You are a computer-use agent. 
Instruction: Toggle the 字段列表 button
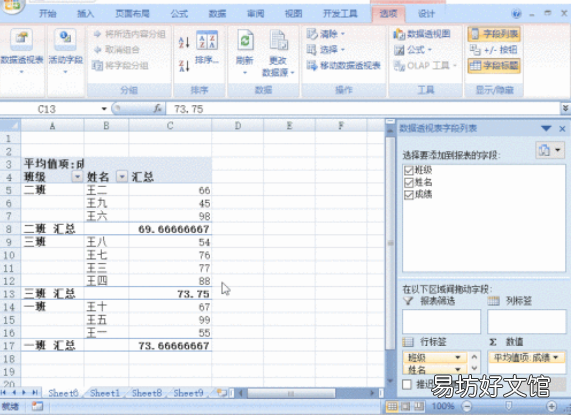(x=495, y=34)
